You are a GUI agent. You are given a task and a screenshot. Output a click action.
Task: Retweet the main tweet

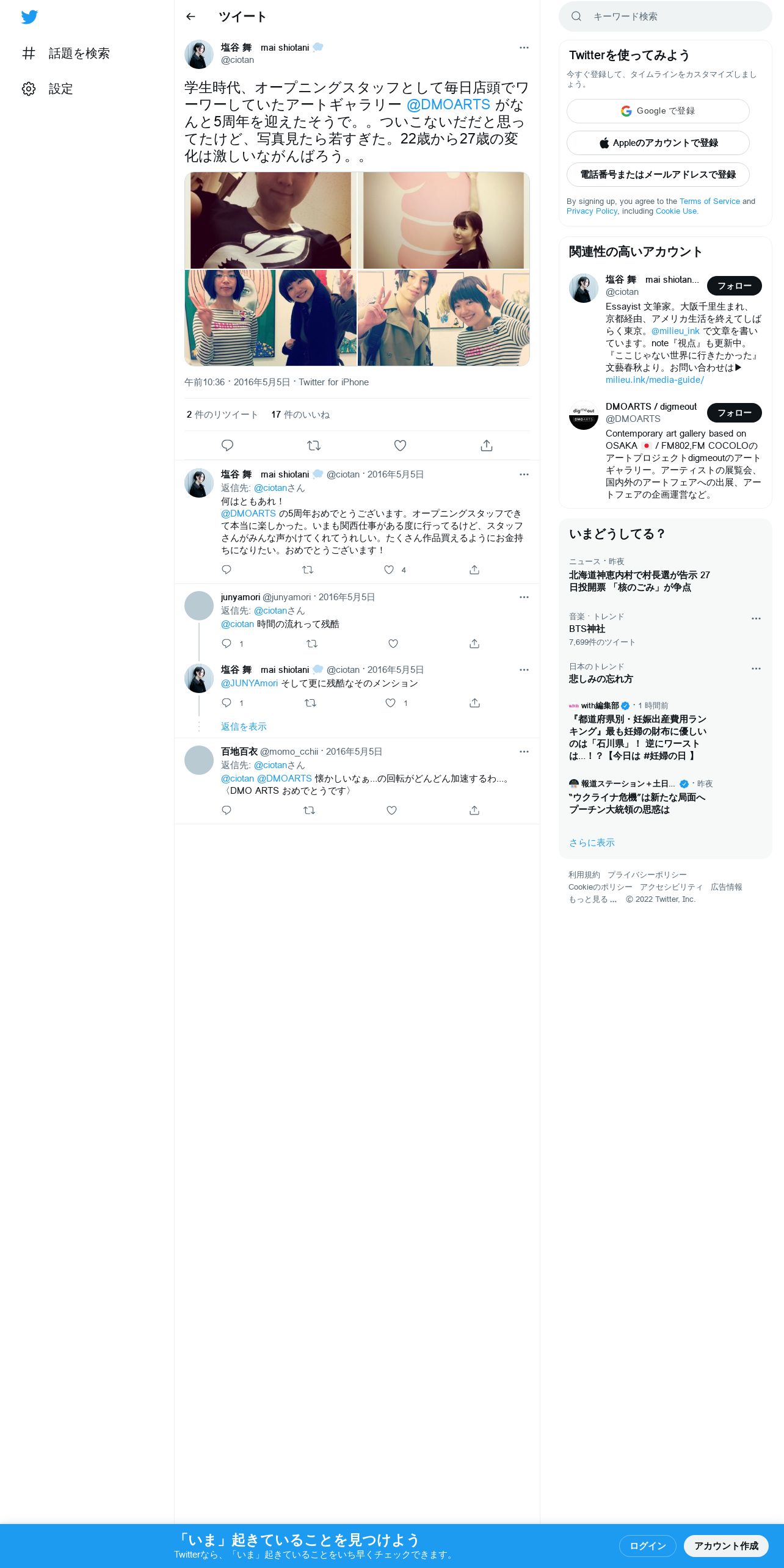pos(314,446)
